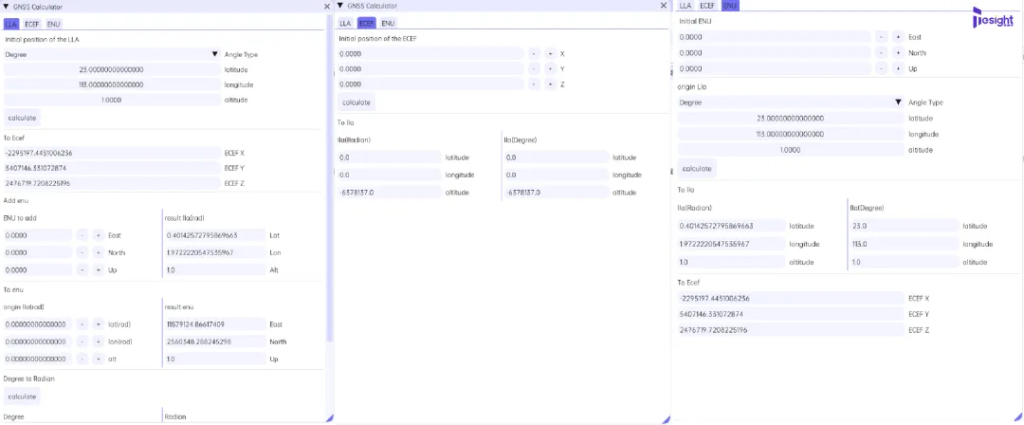1024x425 pixels.
Task: Click the altitude 1.0000 input in the left window
Action: click(112, 100)
